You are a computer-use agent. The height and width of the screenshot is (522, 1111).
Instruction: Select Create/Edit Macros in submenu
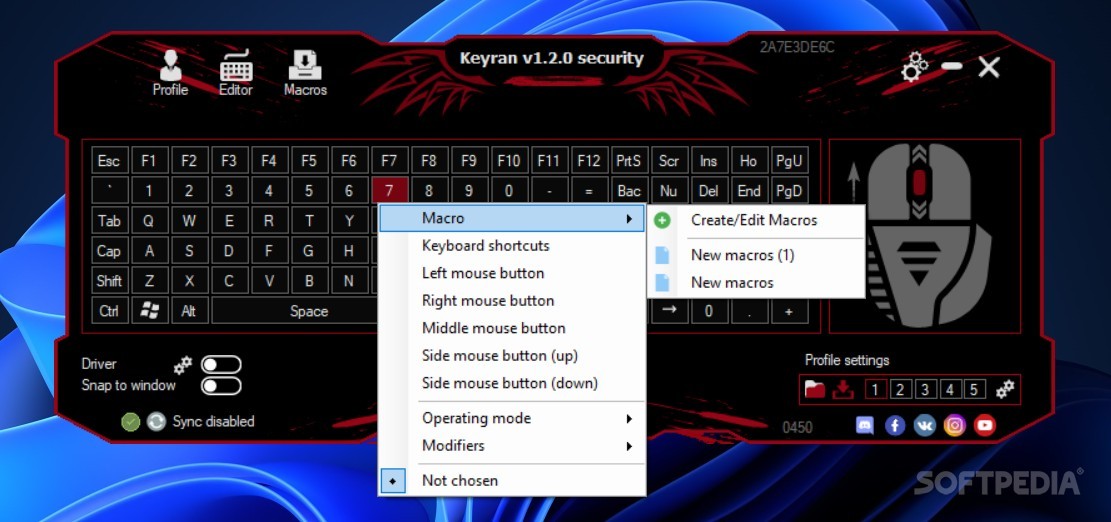coord(755,220)
